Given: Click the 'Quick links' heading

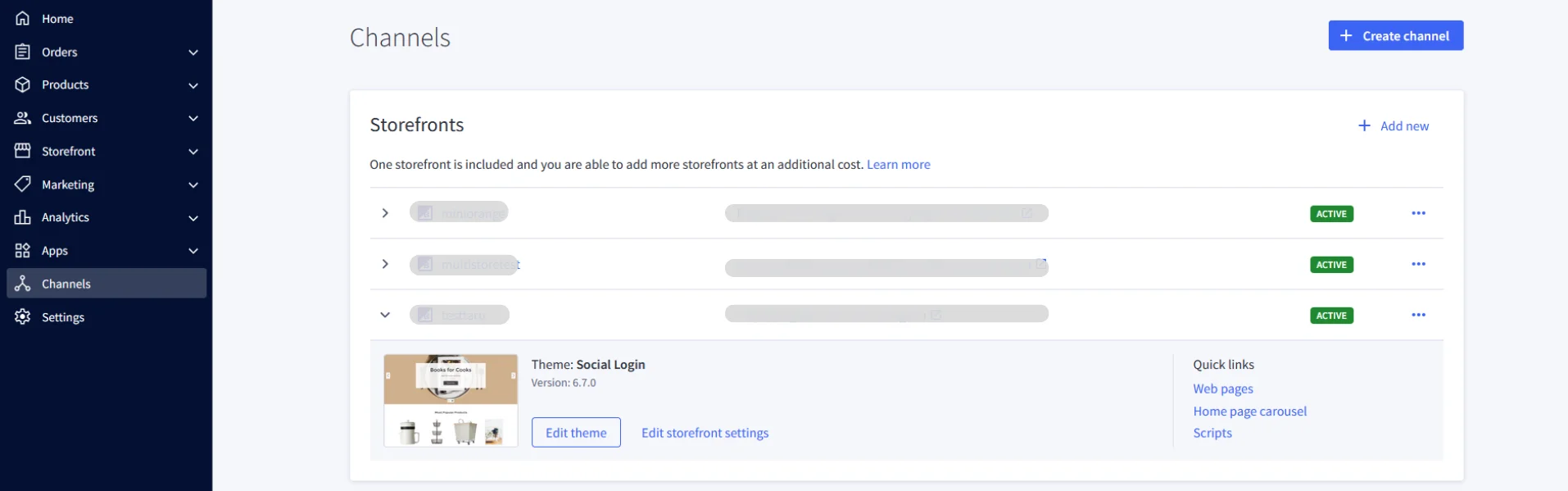Looking at the screenshot, I should click(x=1223, y=364).
